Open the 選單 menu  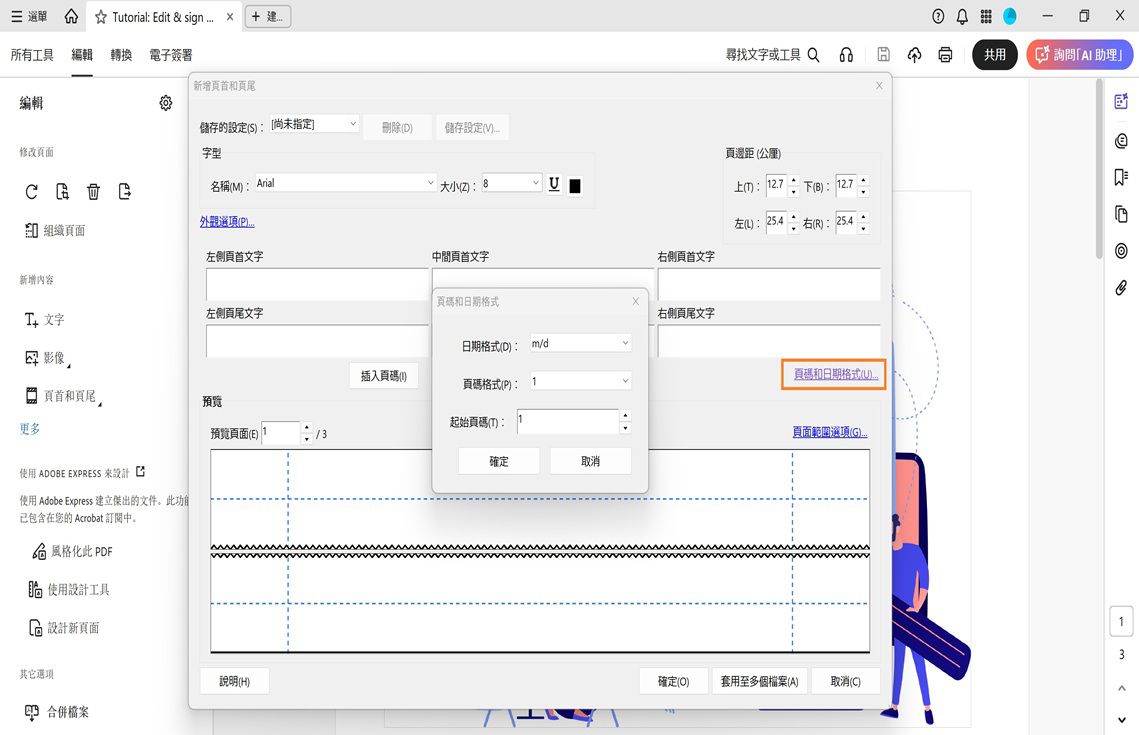(x=27, y=16)
